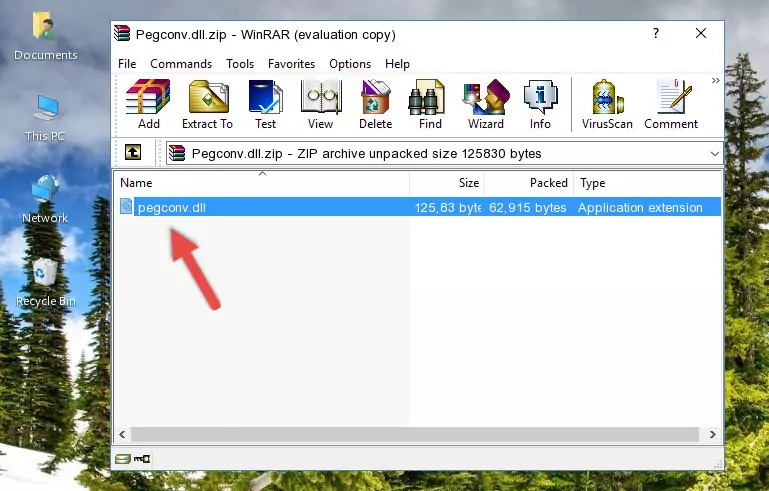Click the horizontal scrollbar left arrow
Image resolution: width=769 pixels, height=491 pixels.
coord(123,434)
